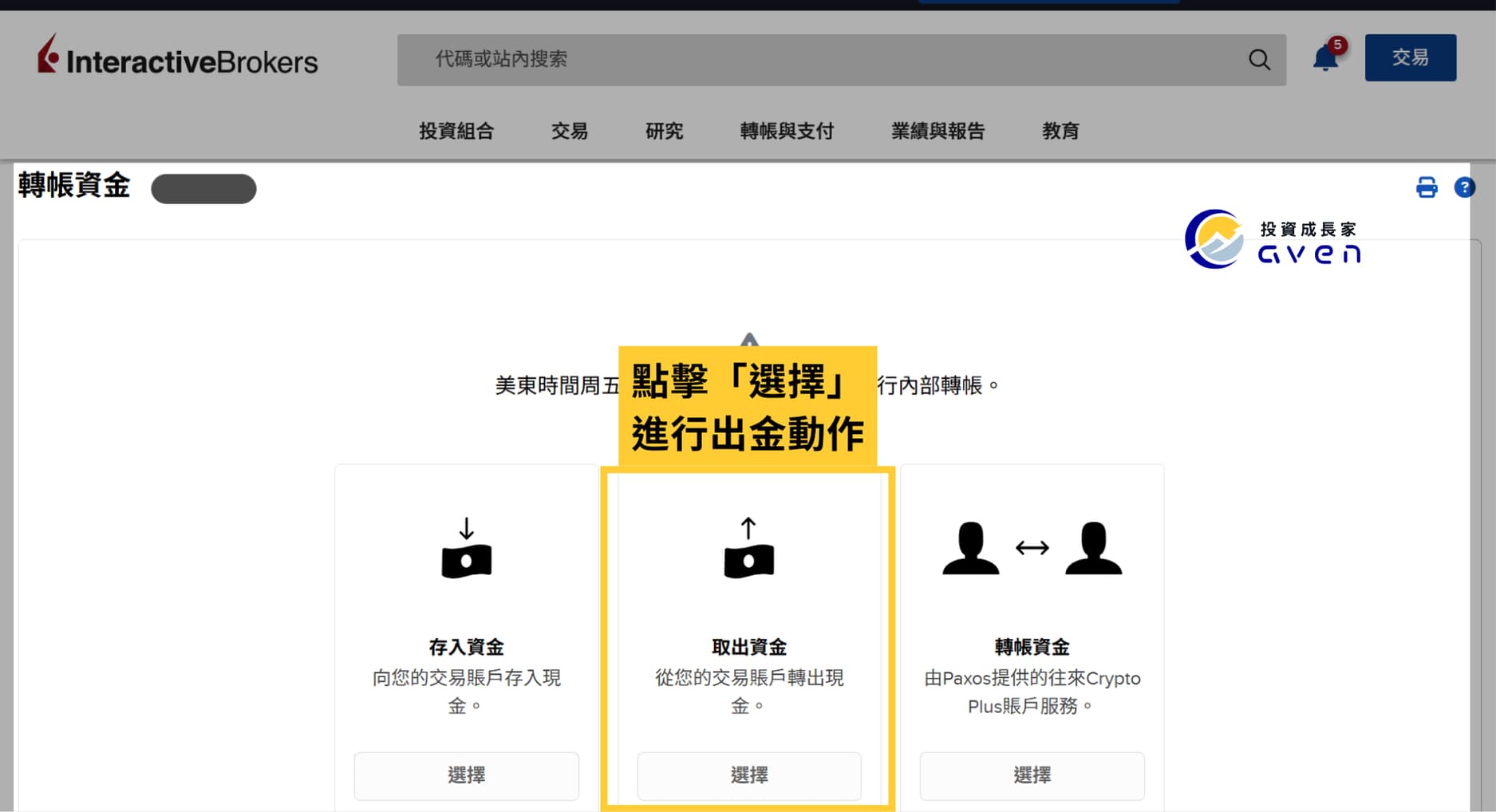
Task: Open the 交易 navigation menu
Action: [570, 131]
